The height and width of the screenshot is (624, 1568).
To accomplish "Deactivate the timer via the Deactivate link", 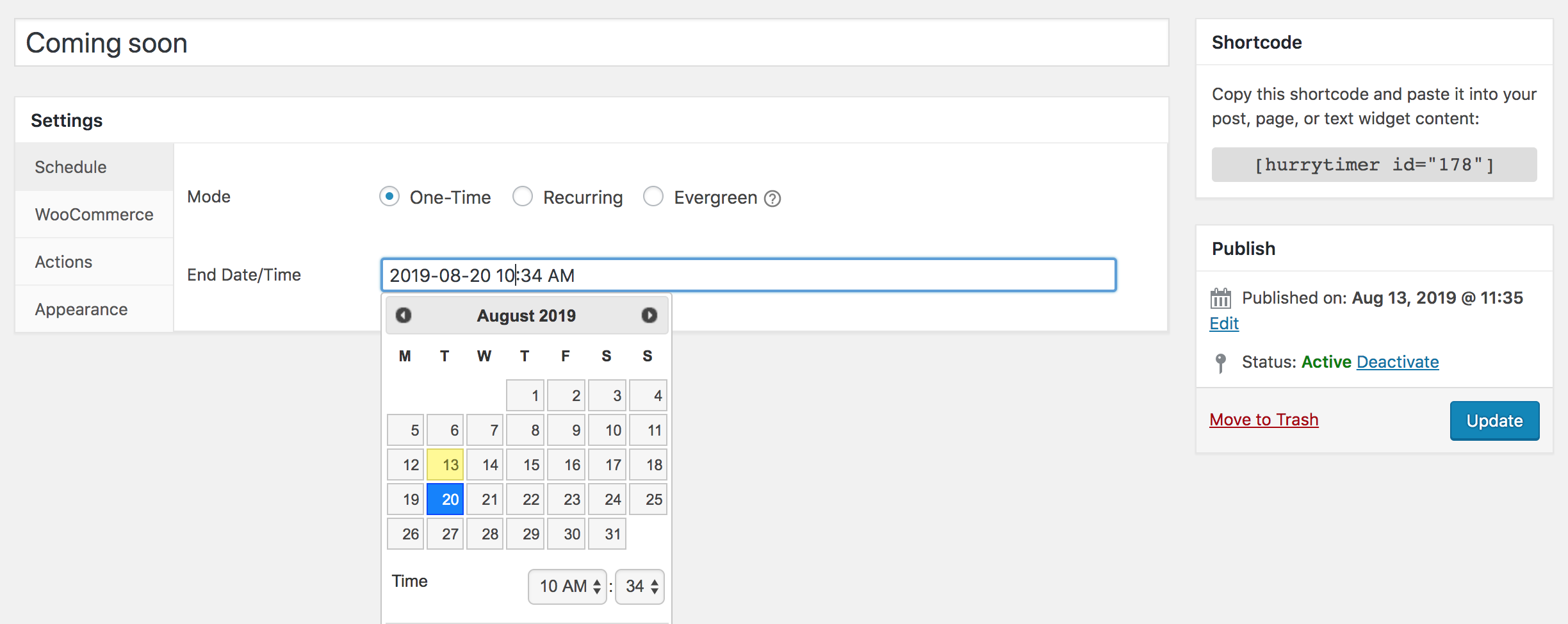I will click(1398, 362).
